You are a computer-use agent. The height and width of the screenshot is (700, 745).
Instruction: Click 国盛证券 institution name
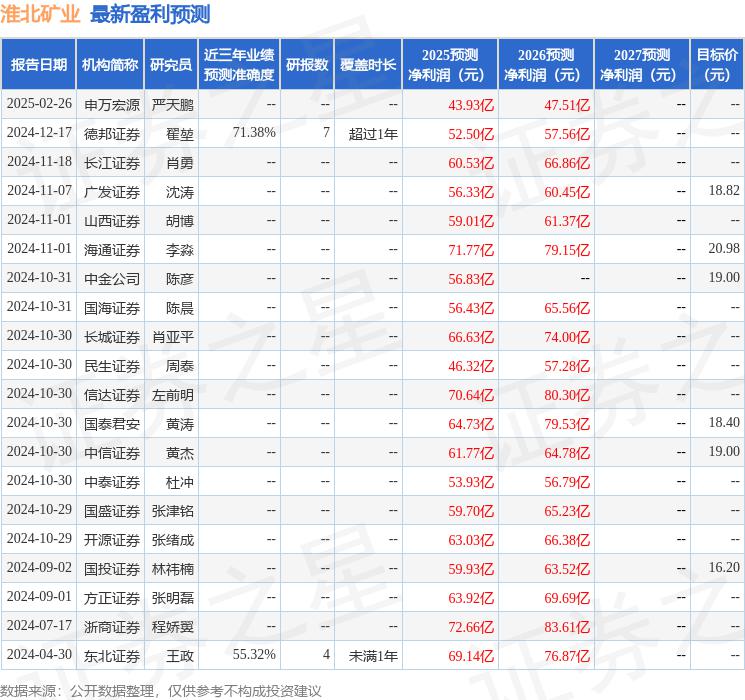coord(112,511)
